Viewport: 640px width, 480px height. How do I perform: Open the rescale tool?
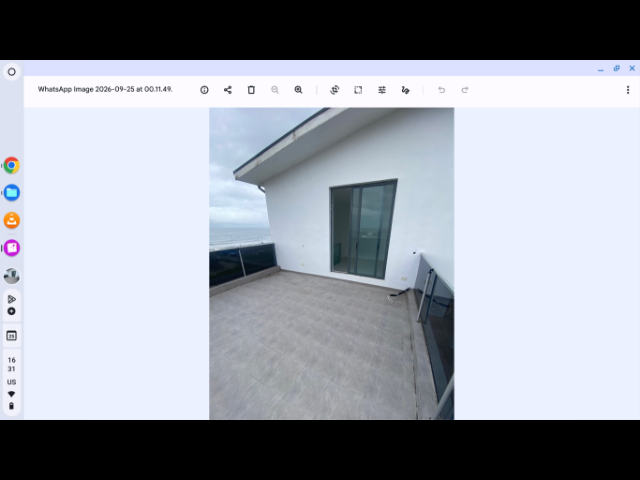pyautogui.click(x=358, y=90)
